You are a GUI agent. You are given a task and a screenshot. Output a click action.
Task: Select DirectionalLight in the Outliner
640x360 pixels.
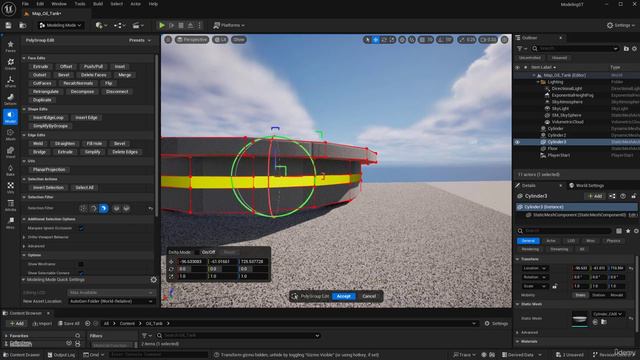tap(567, 89)
